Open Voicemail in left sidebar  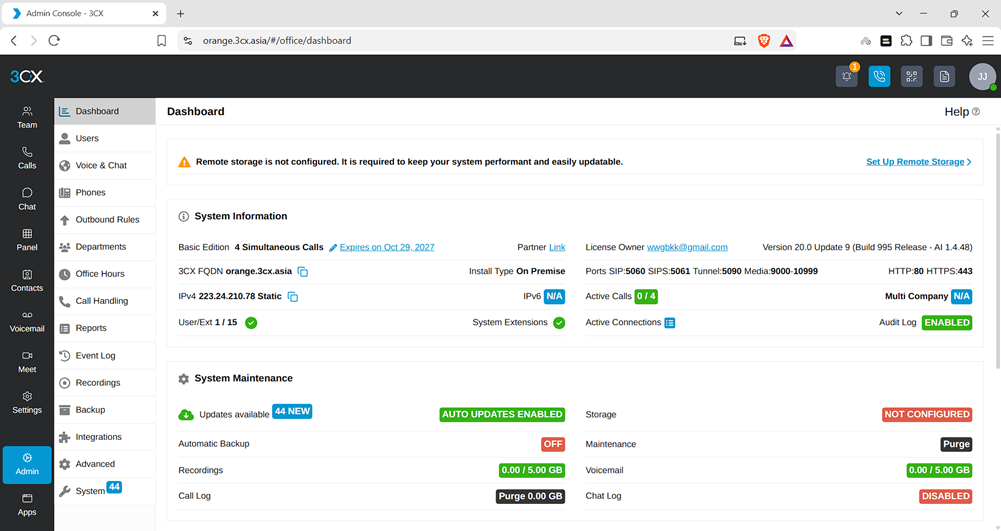(27, 321)
